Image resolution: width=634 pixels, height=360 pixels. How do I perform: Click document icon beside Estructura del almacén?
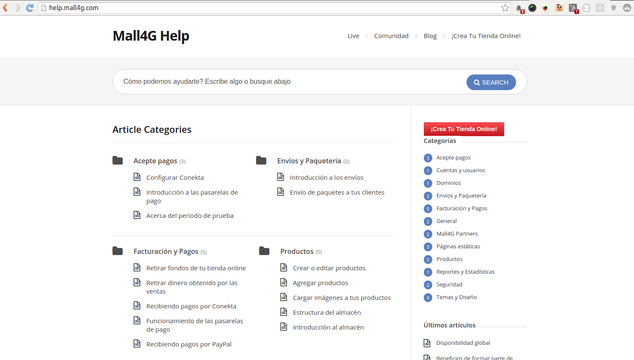[x=284, y=312]
